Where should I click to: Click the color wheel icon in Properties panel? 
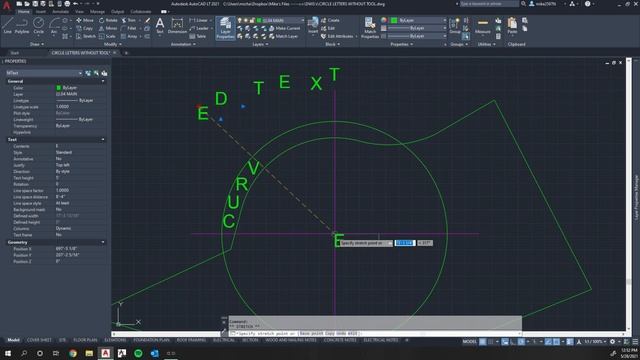click(x=384, y=20)
